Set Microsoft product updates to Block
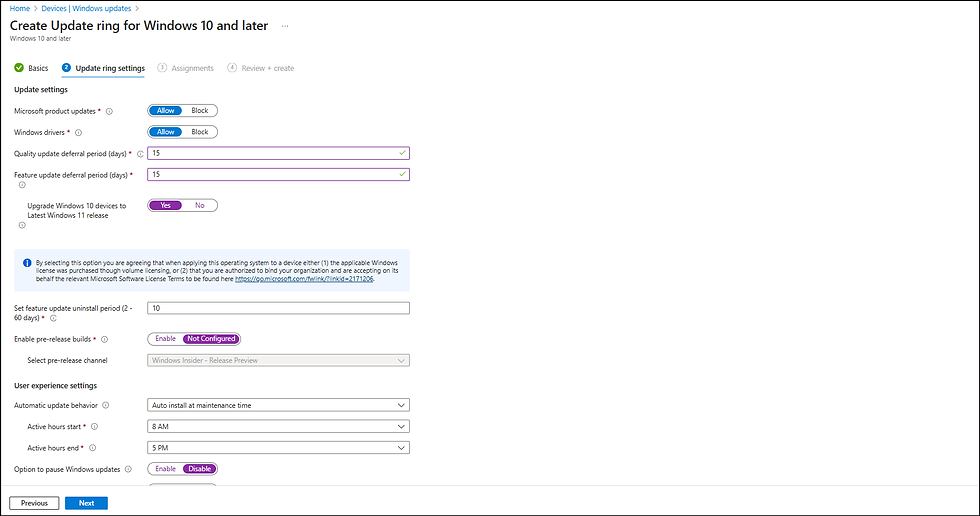Image resolution: width=980 pixels, height=516 pixels. click(200, 111)
